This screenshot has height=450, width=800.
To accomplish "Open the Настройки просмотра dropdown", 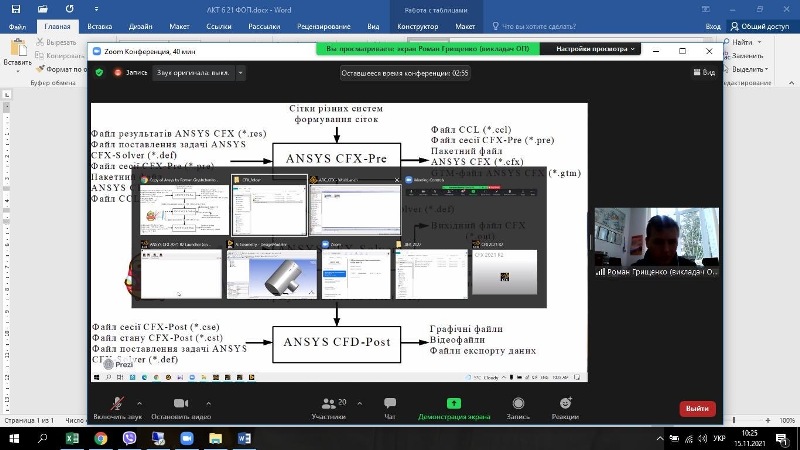I will point(595,49).
